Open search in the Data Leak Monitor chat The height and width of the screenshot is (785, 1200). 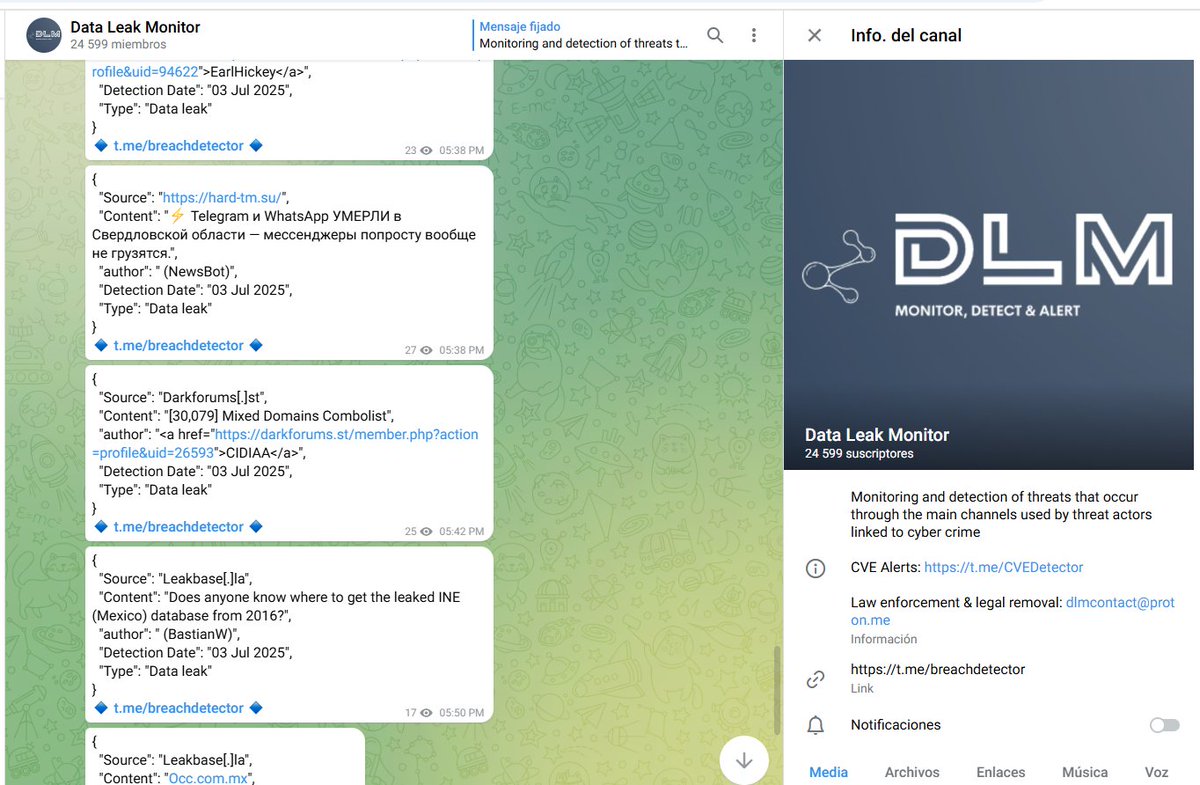coord(715,35)
